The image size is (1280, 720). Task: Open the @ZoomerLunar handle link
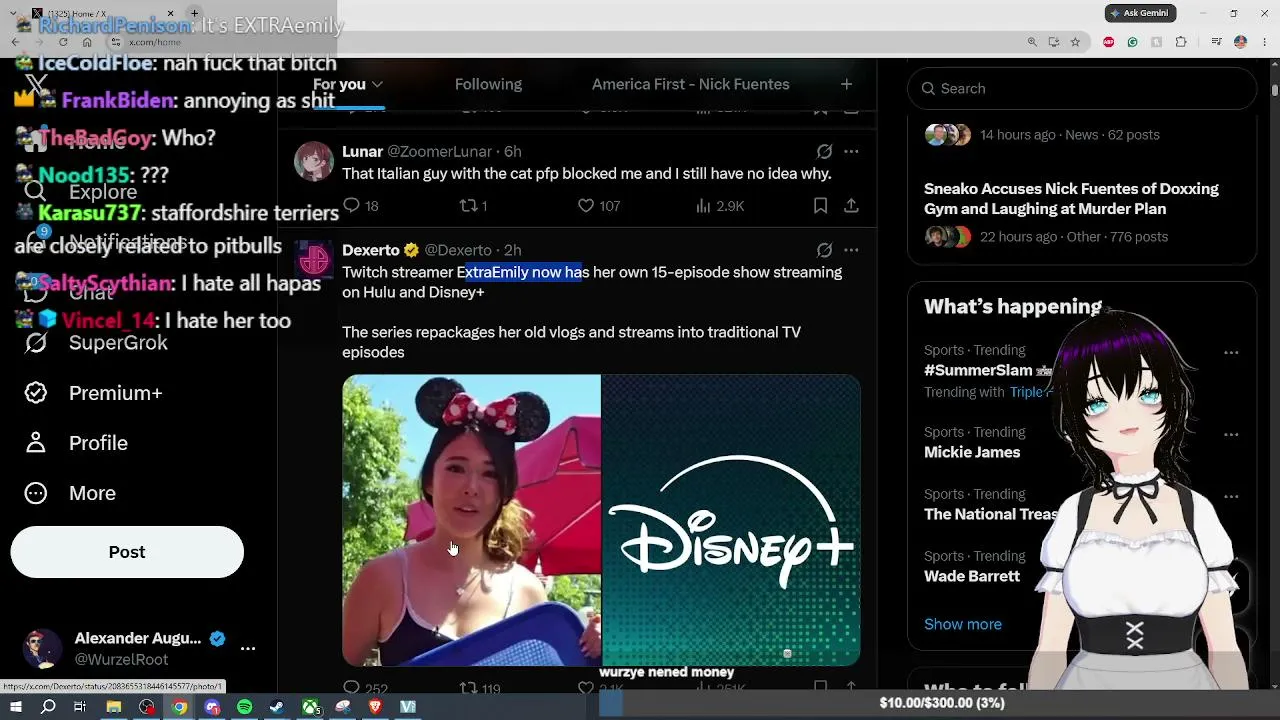coord(439,152)
